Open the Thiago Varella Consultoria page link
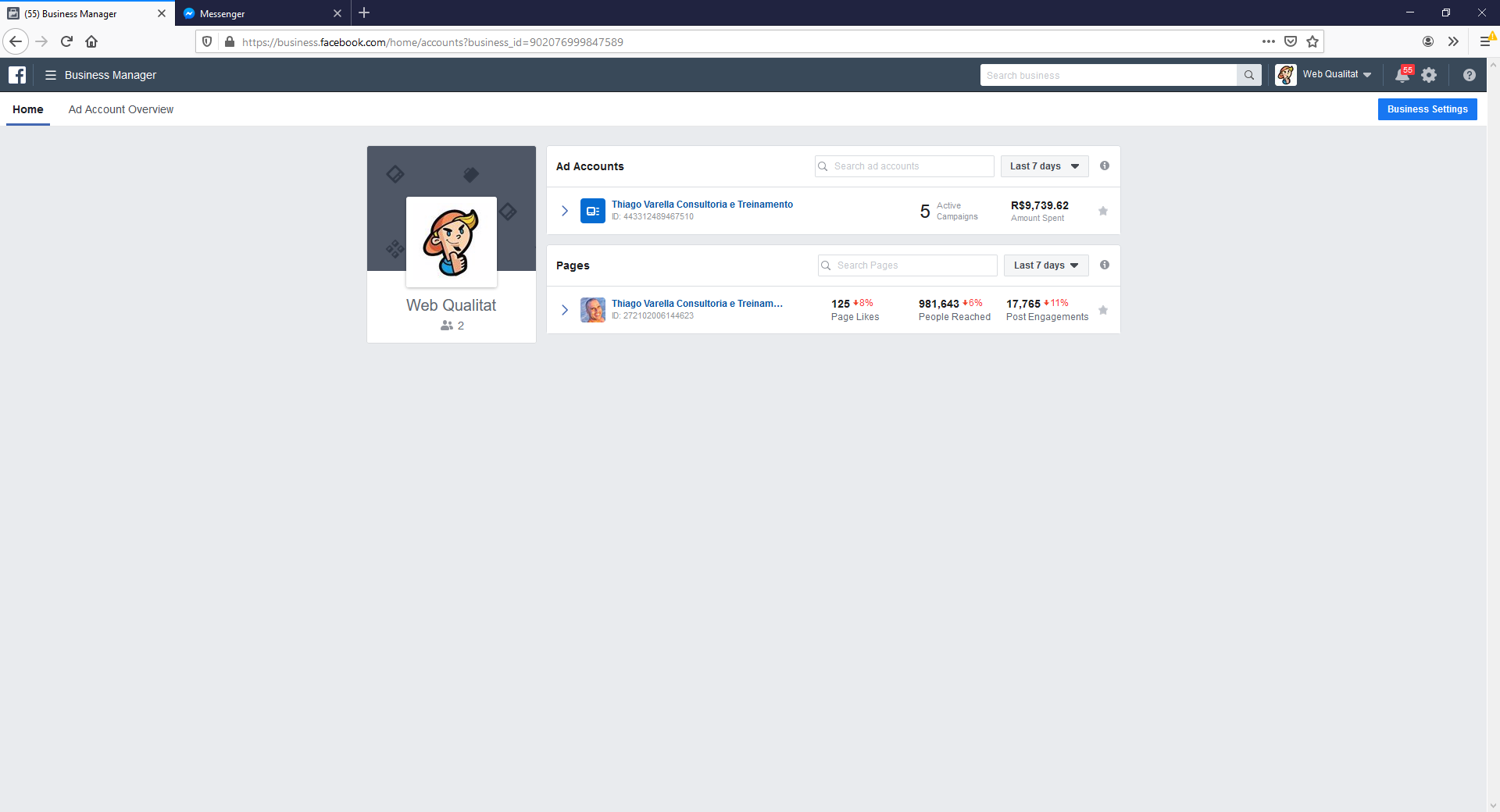This screenshot has width=1500, height=812. [697, 304]
